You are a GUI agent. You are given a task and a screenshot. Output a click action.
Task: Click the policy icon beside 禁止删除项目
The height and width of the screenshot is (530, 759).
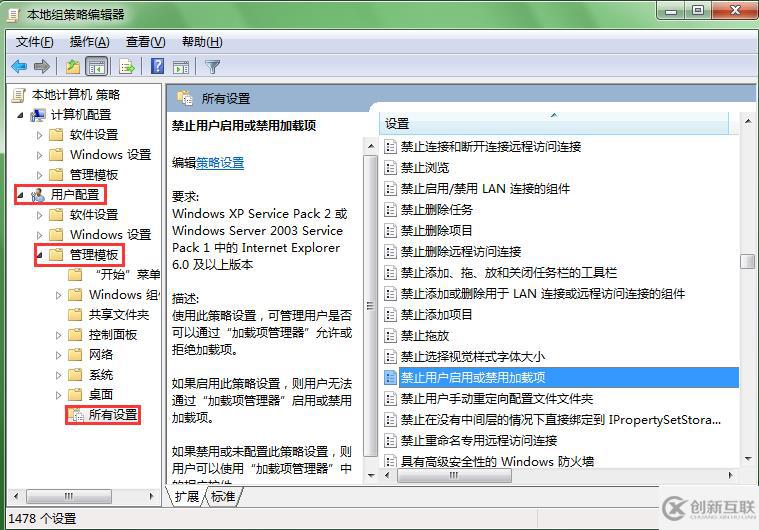click(390, 230)
